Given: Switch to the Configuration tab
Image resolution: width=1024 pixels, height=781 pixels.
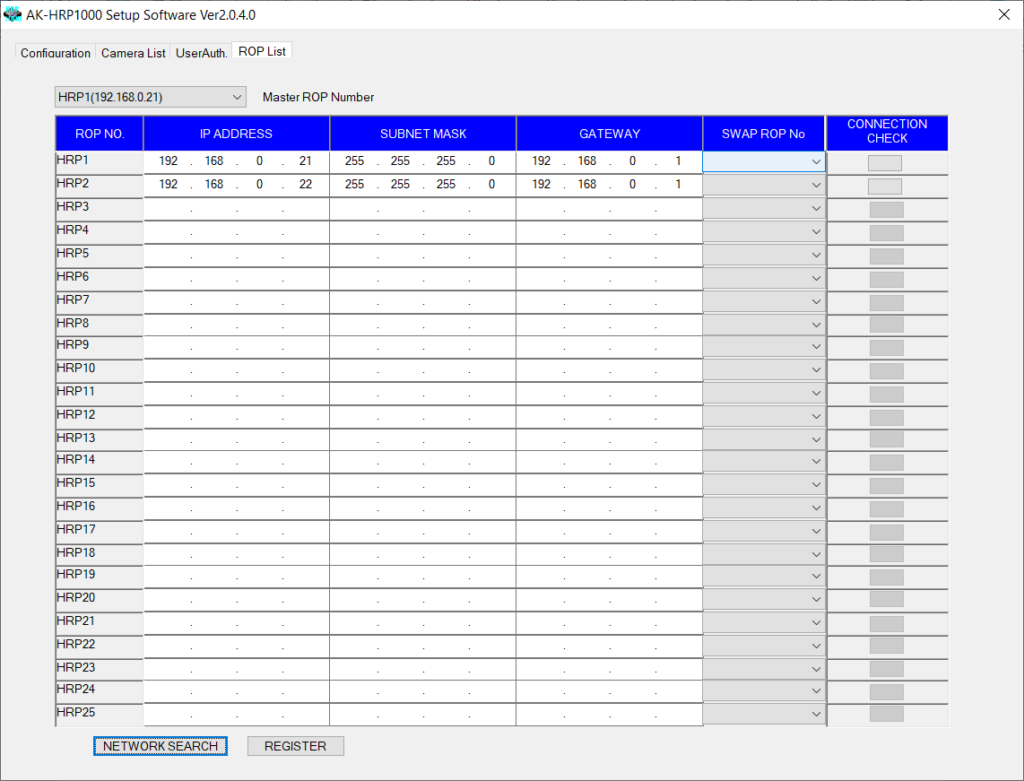Looking at the screenshot, I should click(55, 53).
